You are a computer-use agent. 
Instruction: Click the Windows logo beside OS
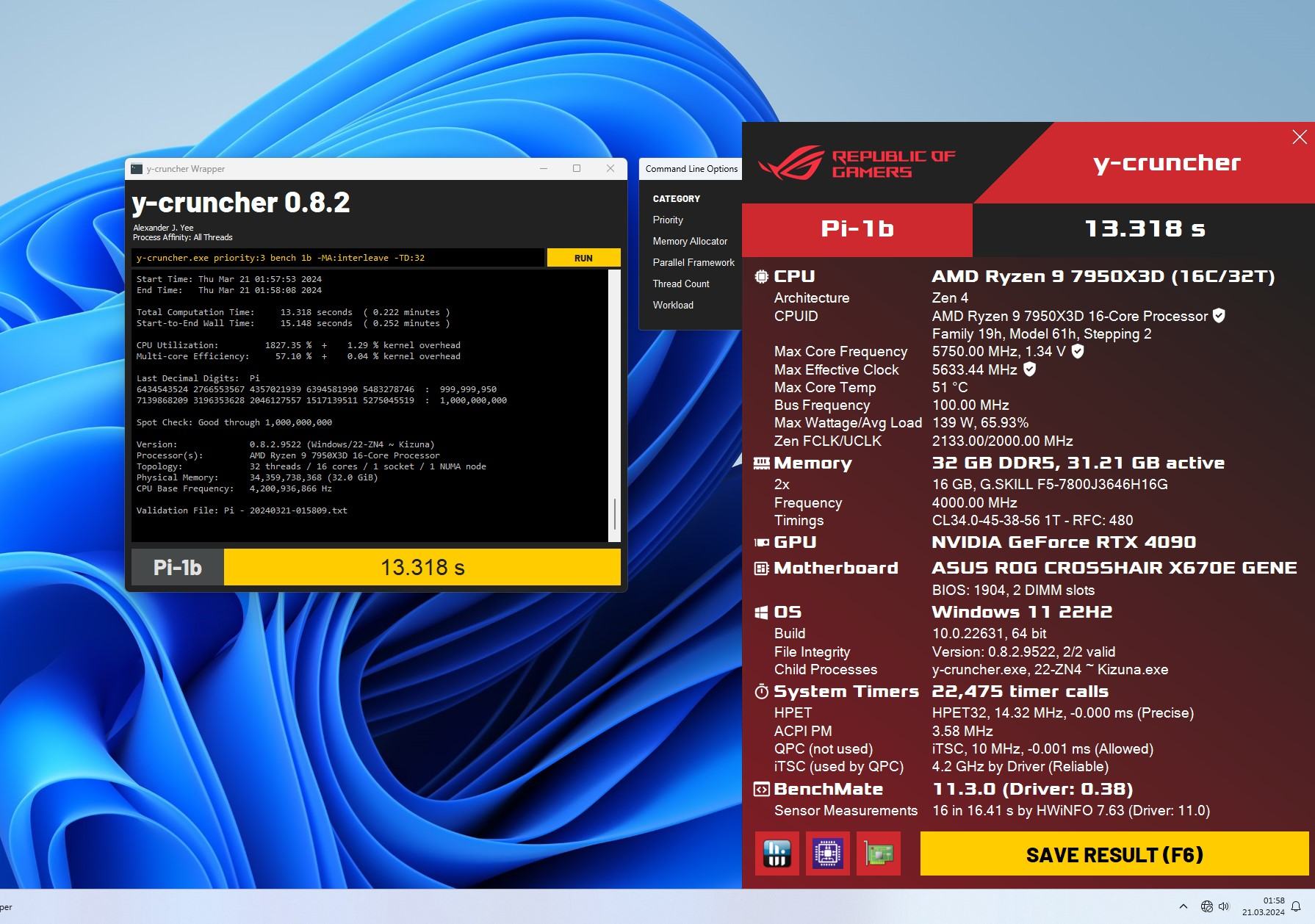[x=762, y=613]
